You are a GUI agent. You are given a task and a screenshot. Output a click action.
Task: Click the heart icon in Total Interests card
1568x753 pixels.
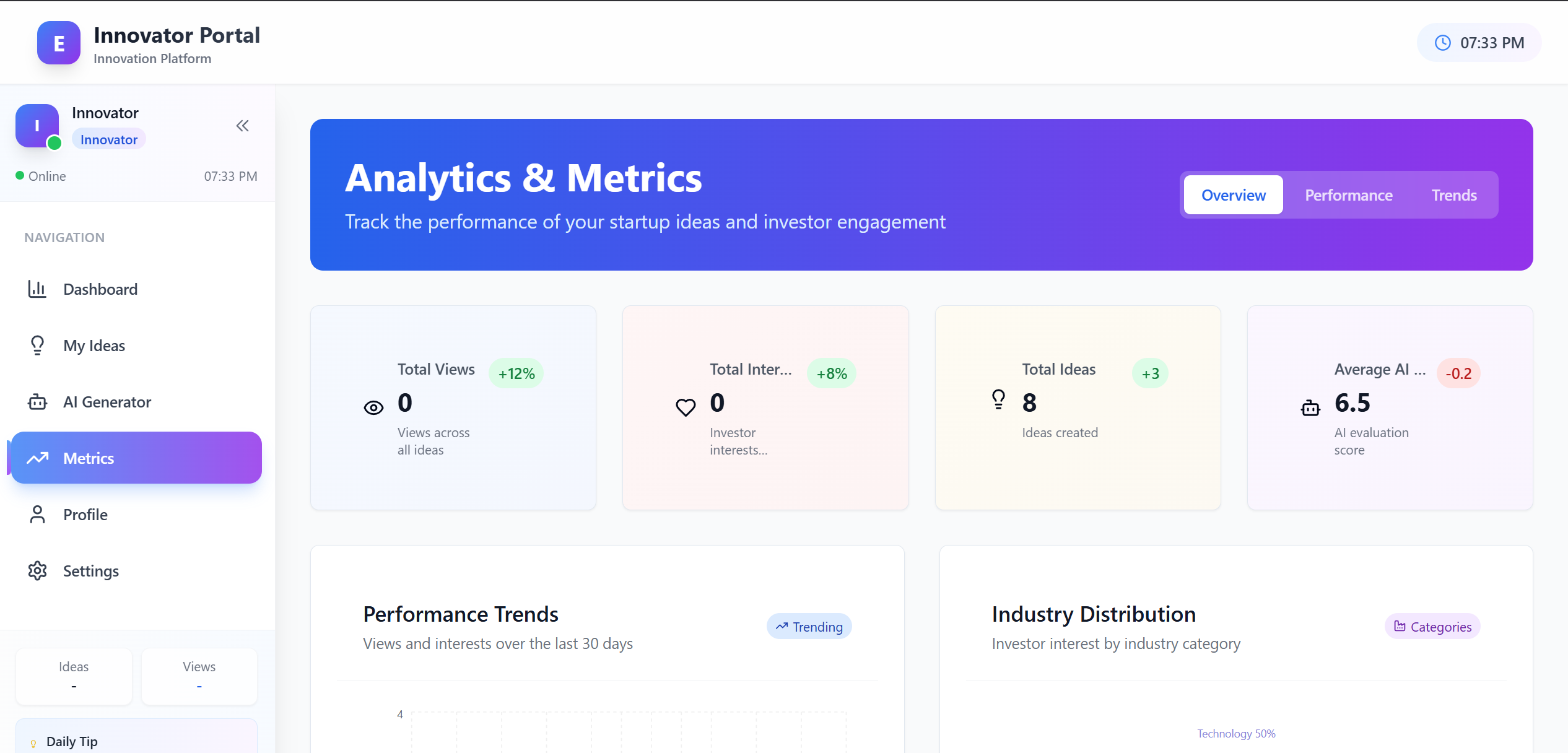pos(686,407)
